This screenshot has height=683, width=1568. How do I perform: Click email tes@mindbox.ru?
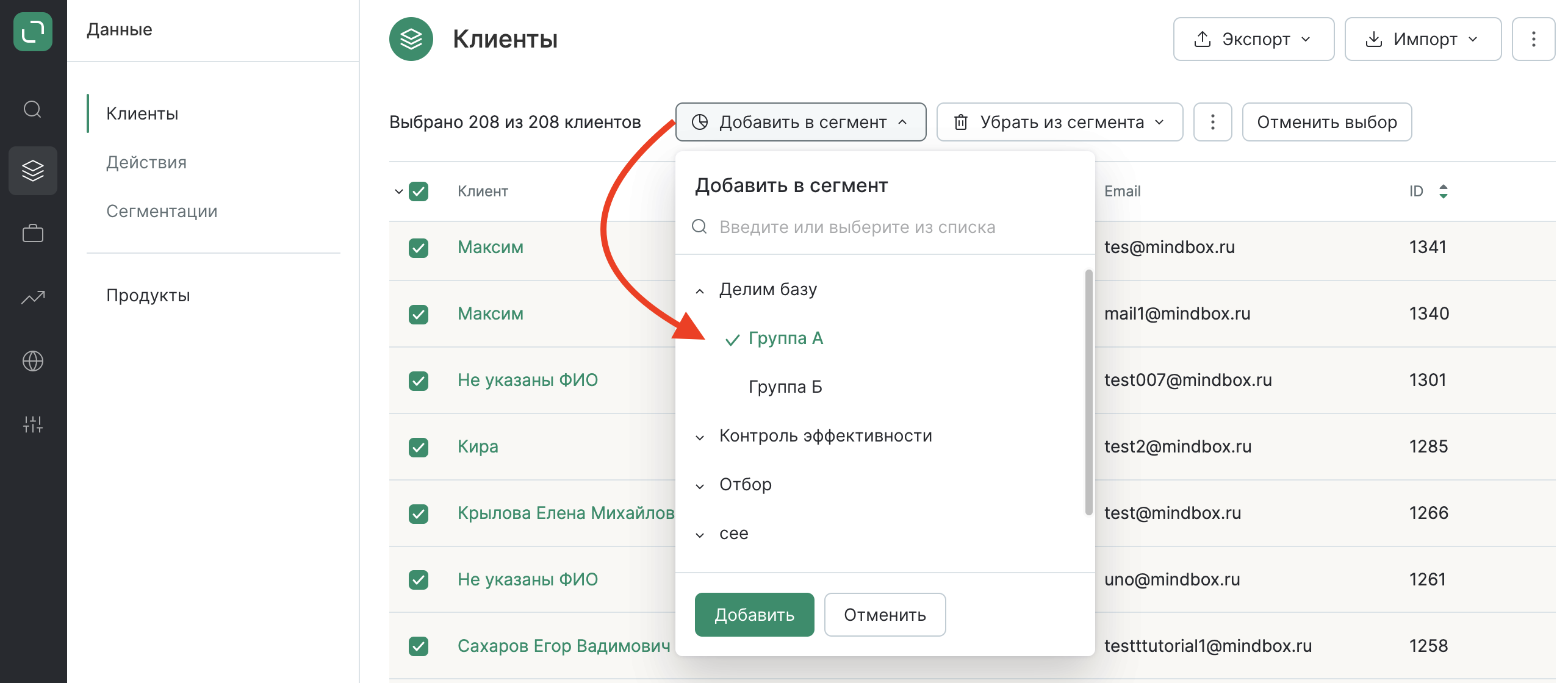click(x=1169, y=247)
